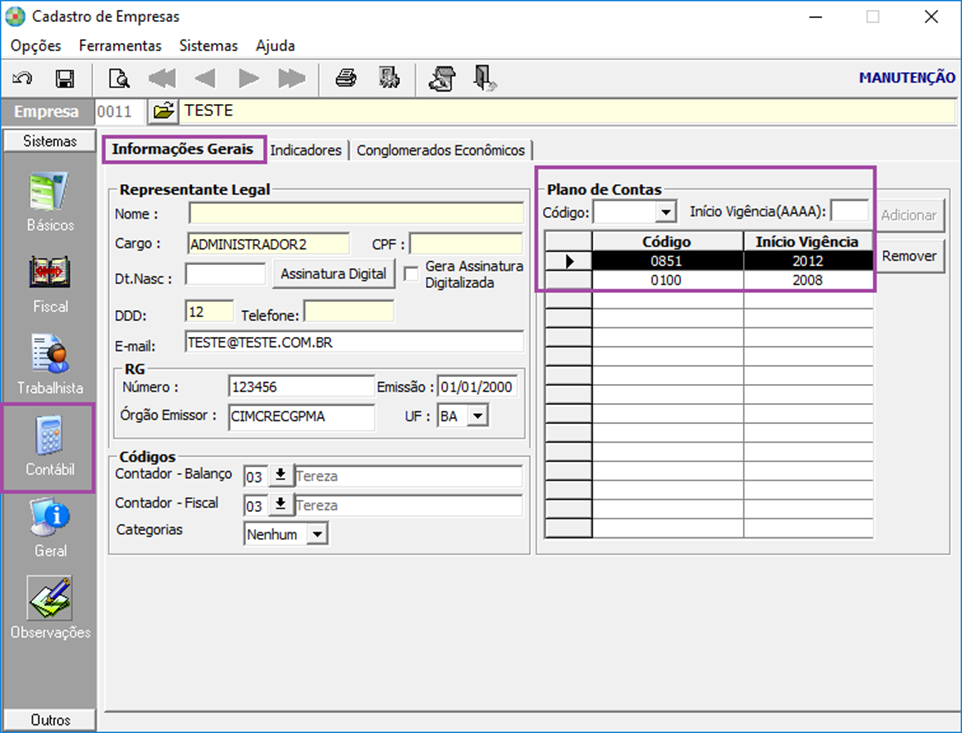Viewport: 962px width, 733px height.
Task: Click Empresa code field 0011
Action: (120, 111)
